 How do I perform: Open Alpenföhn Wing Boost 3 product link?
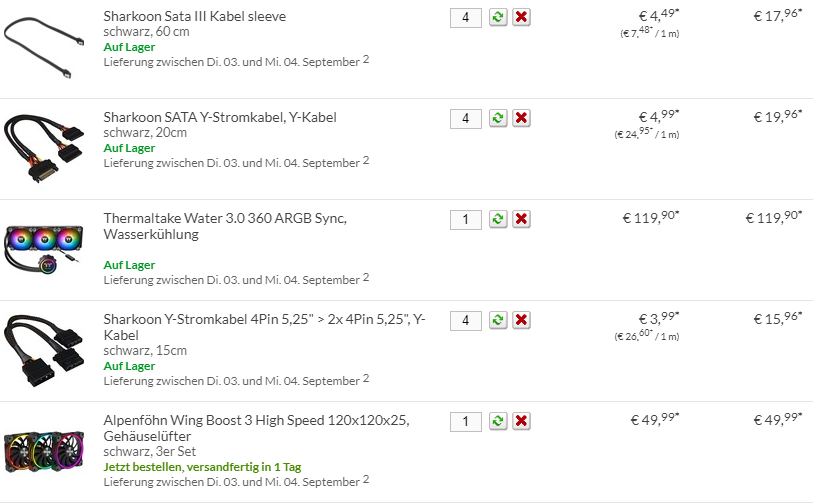pos(256,419)
